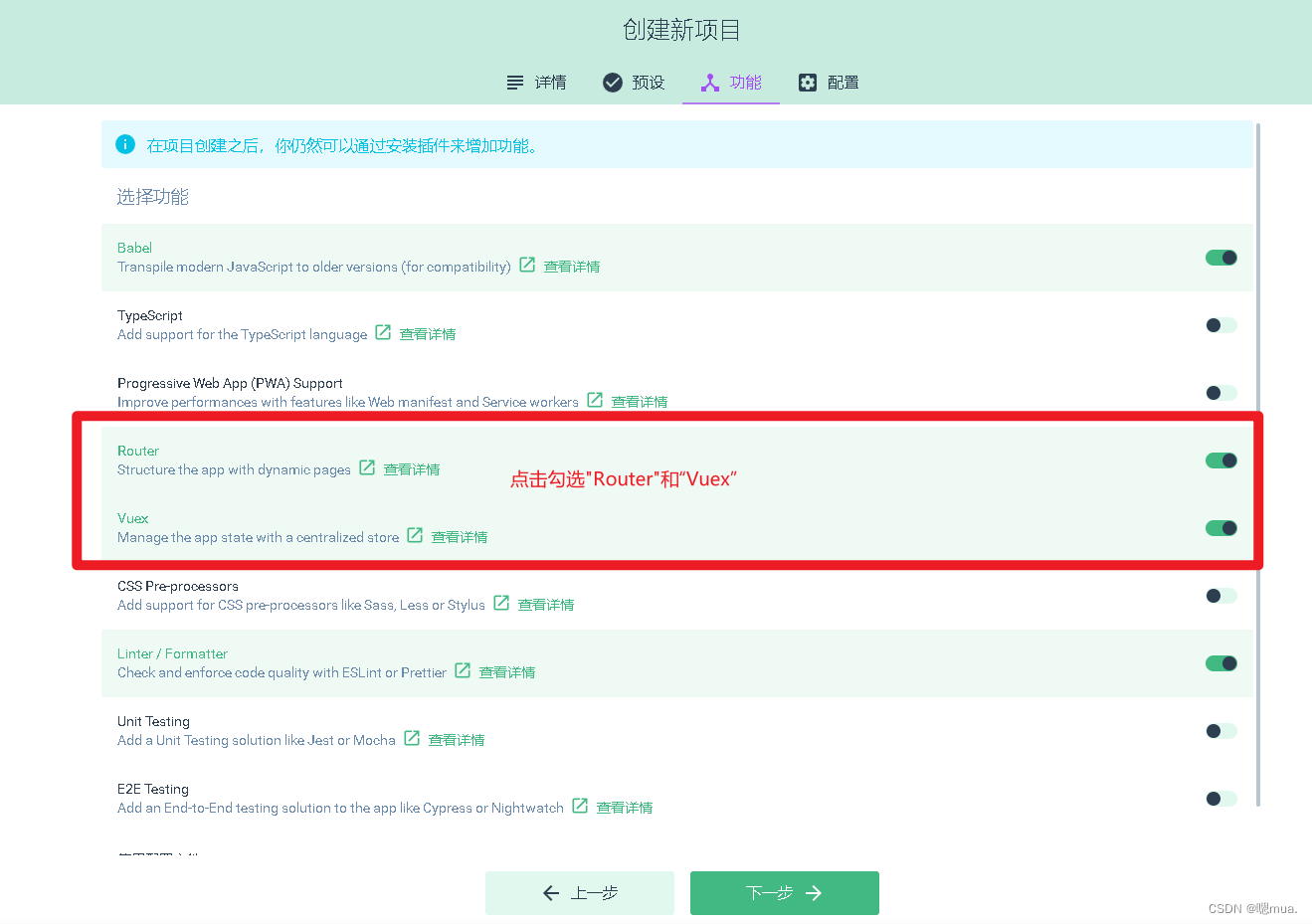Click the Vuex feature name
Image resolution: width=1312 pixels, height=924 pixels.
(x=132, y=518)
